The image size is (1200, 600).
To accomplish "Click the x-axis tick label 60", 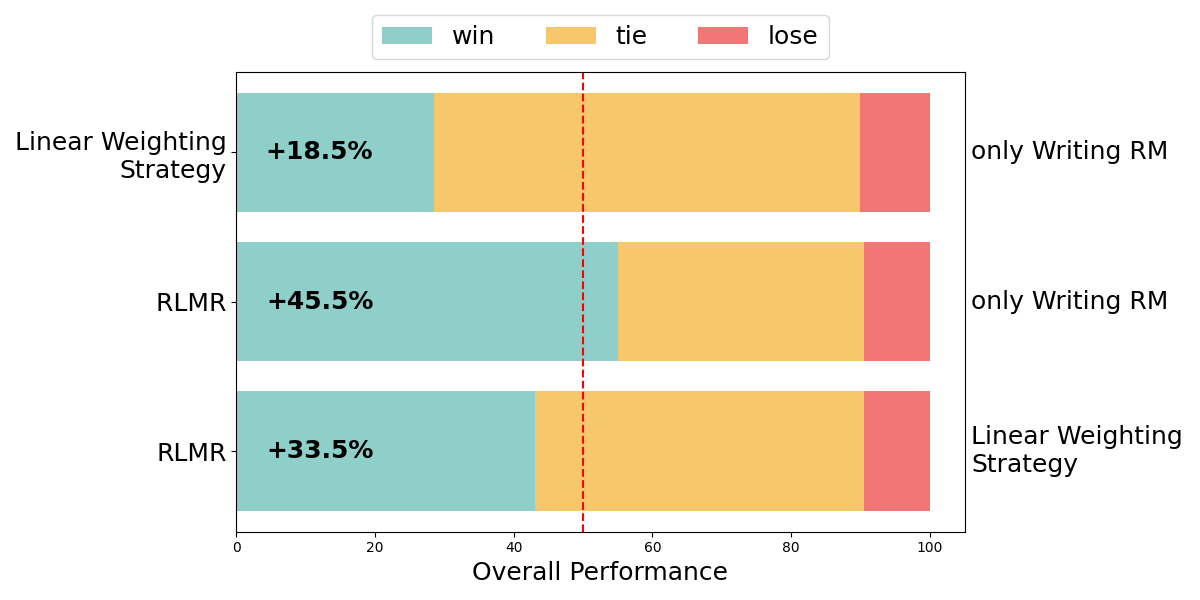I will tap(652, 547).
